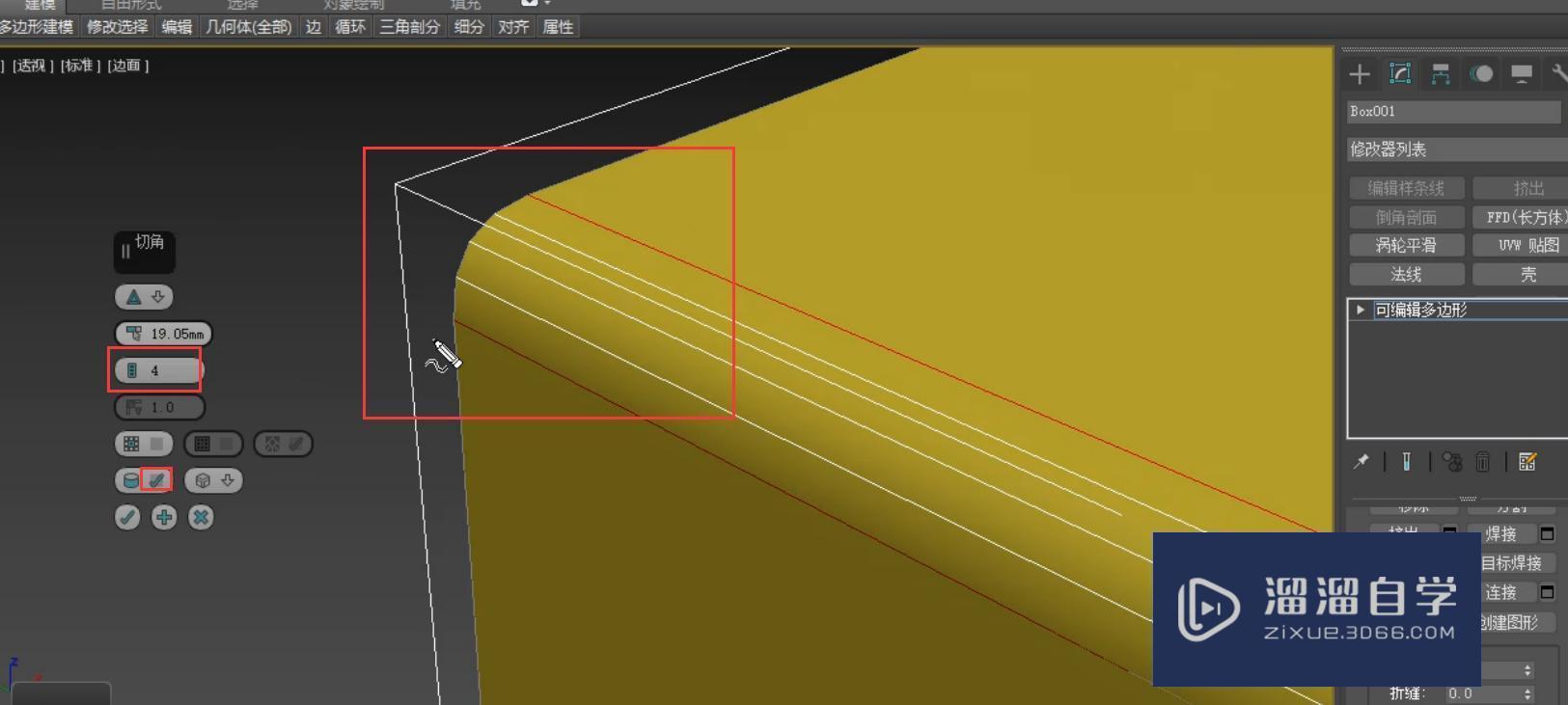This screenshot has width=1568, height=705.
Task: Open settings box next to 连接
Action: tap(1547, 591)
